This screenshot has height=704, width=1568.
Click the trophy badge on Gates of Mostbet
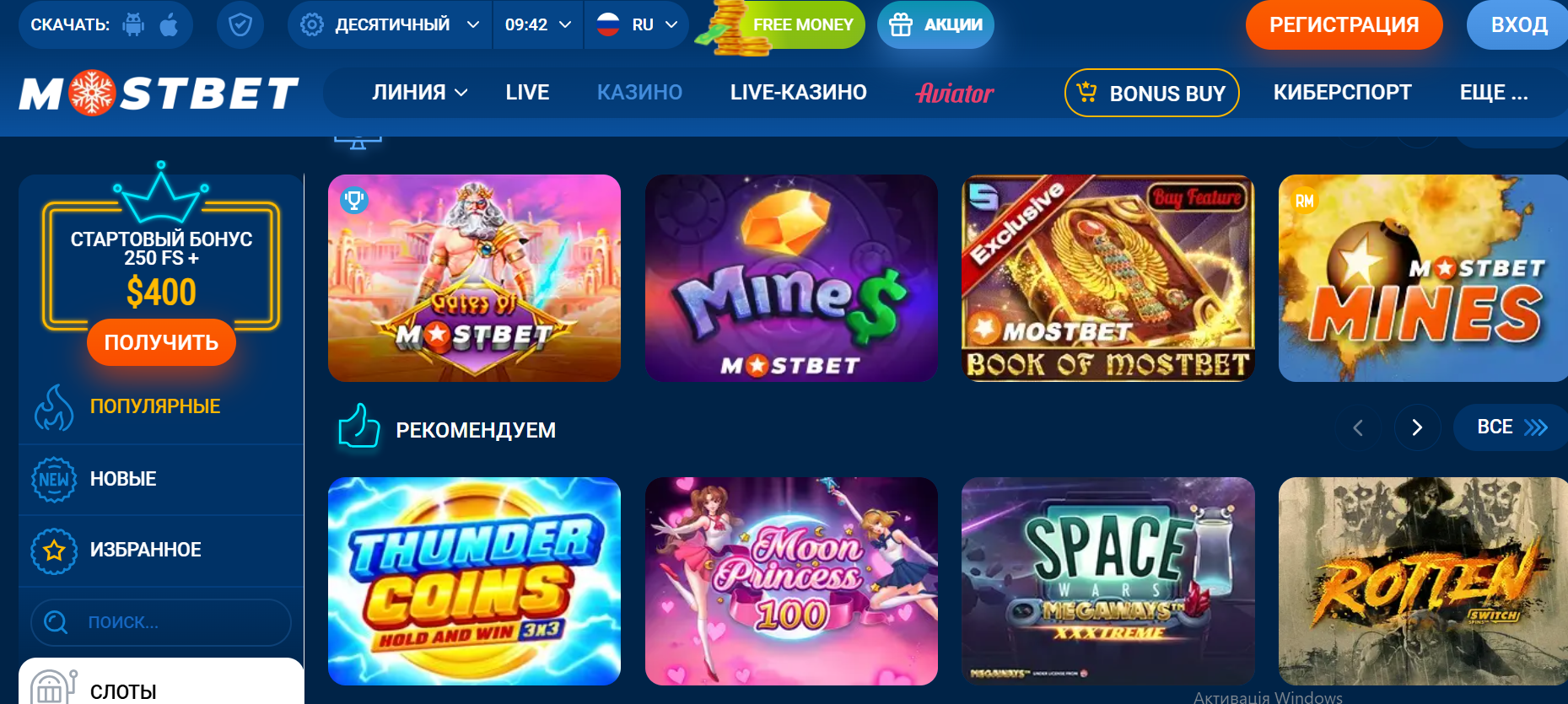[x=354, y=200]
